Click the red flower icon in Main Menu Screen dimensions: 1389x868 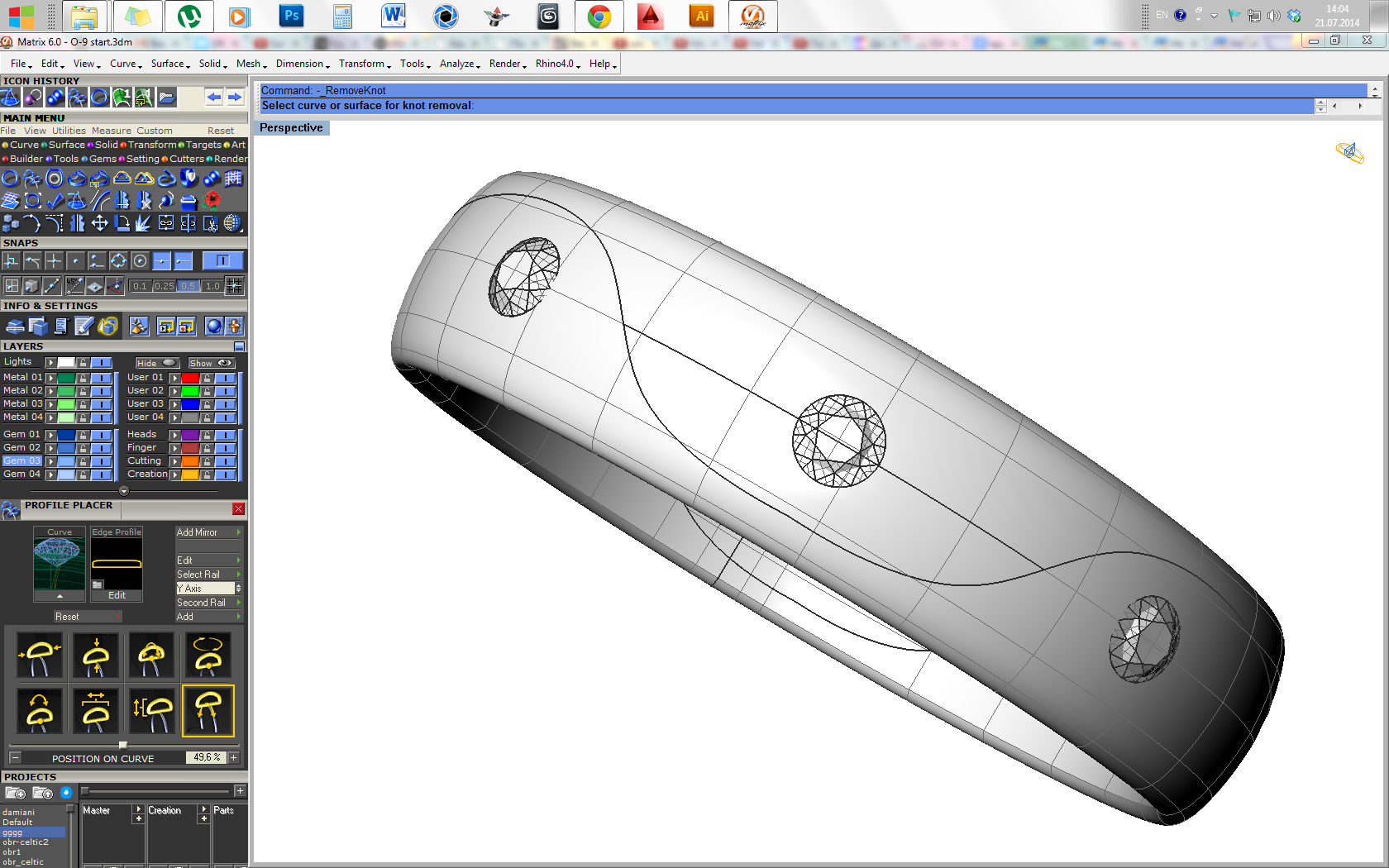point(212,200)
